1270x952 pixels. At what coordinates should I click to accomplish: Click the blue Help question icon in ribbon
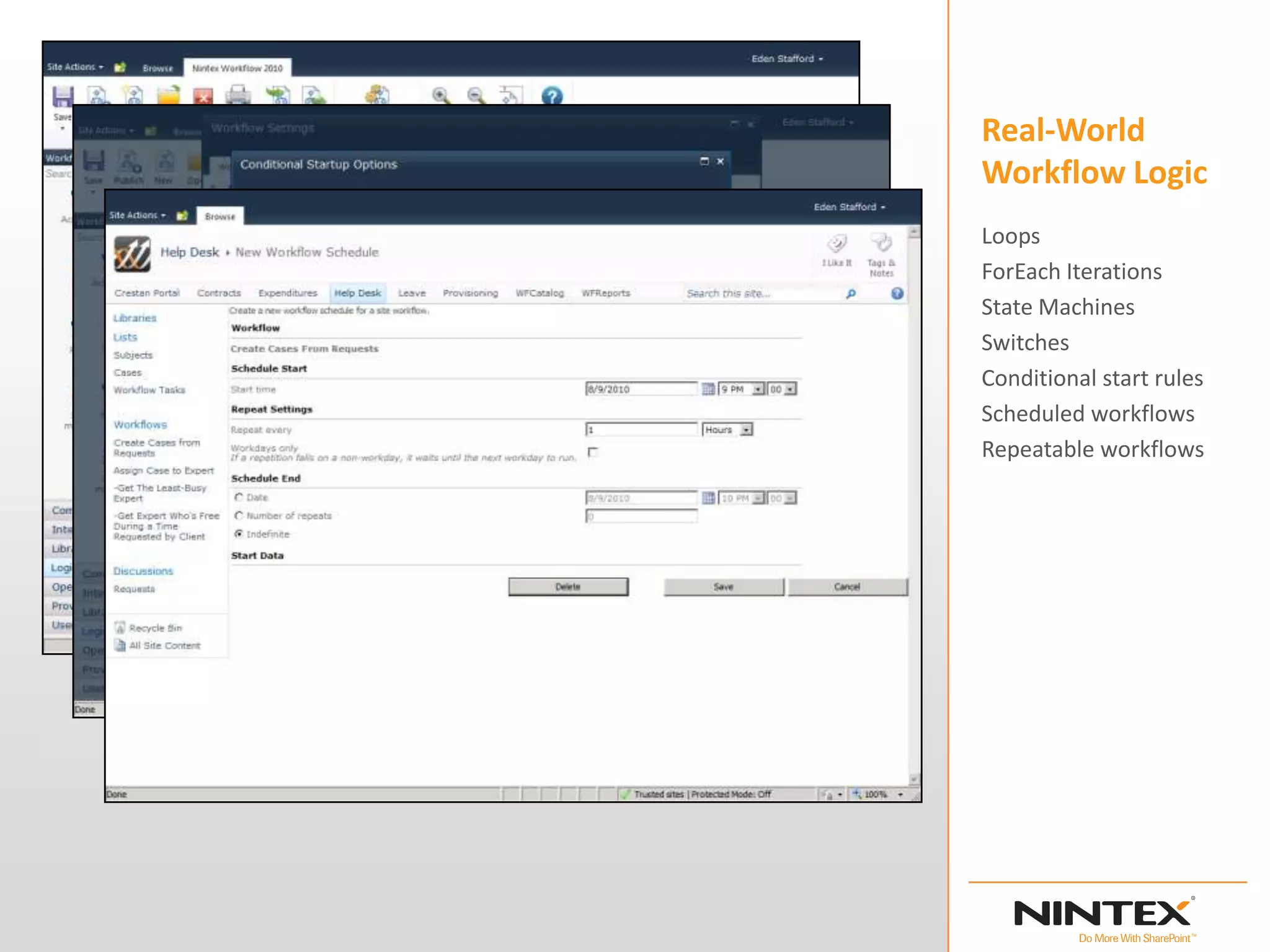[552, 95]
